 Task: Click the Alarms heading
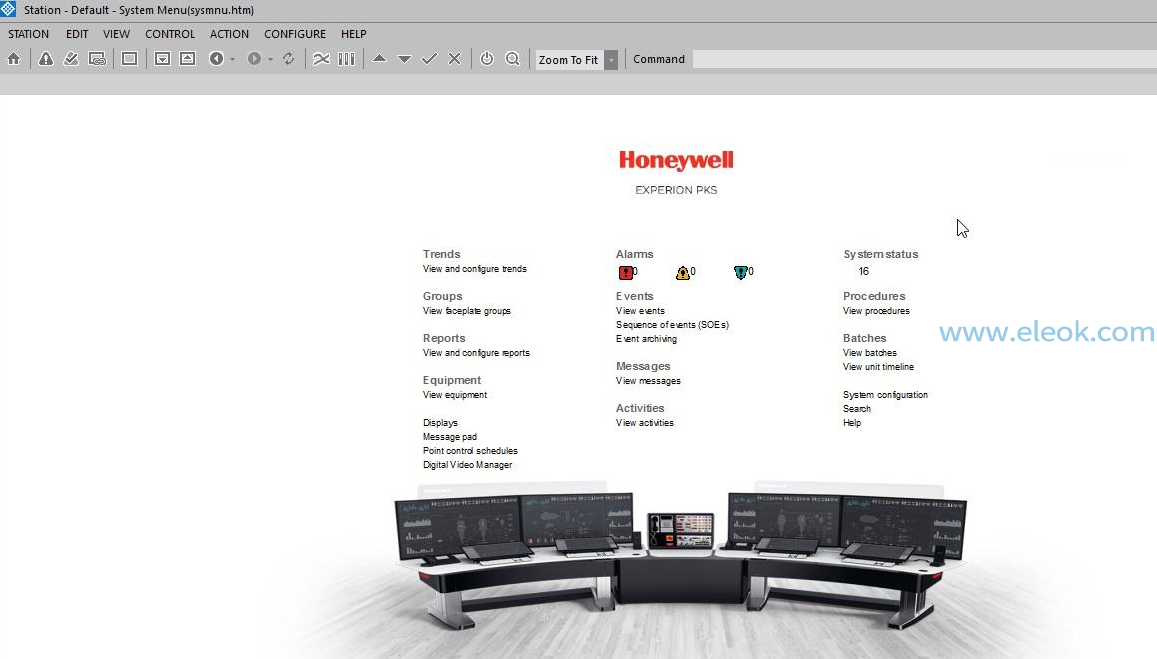[635, 254]
